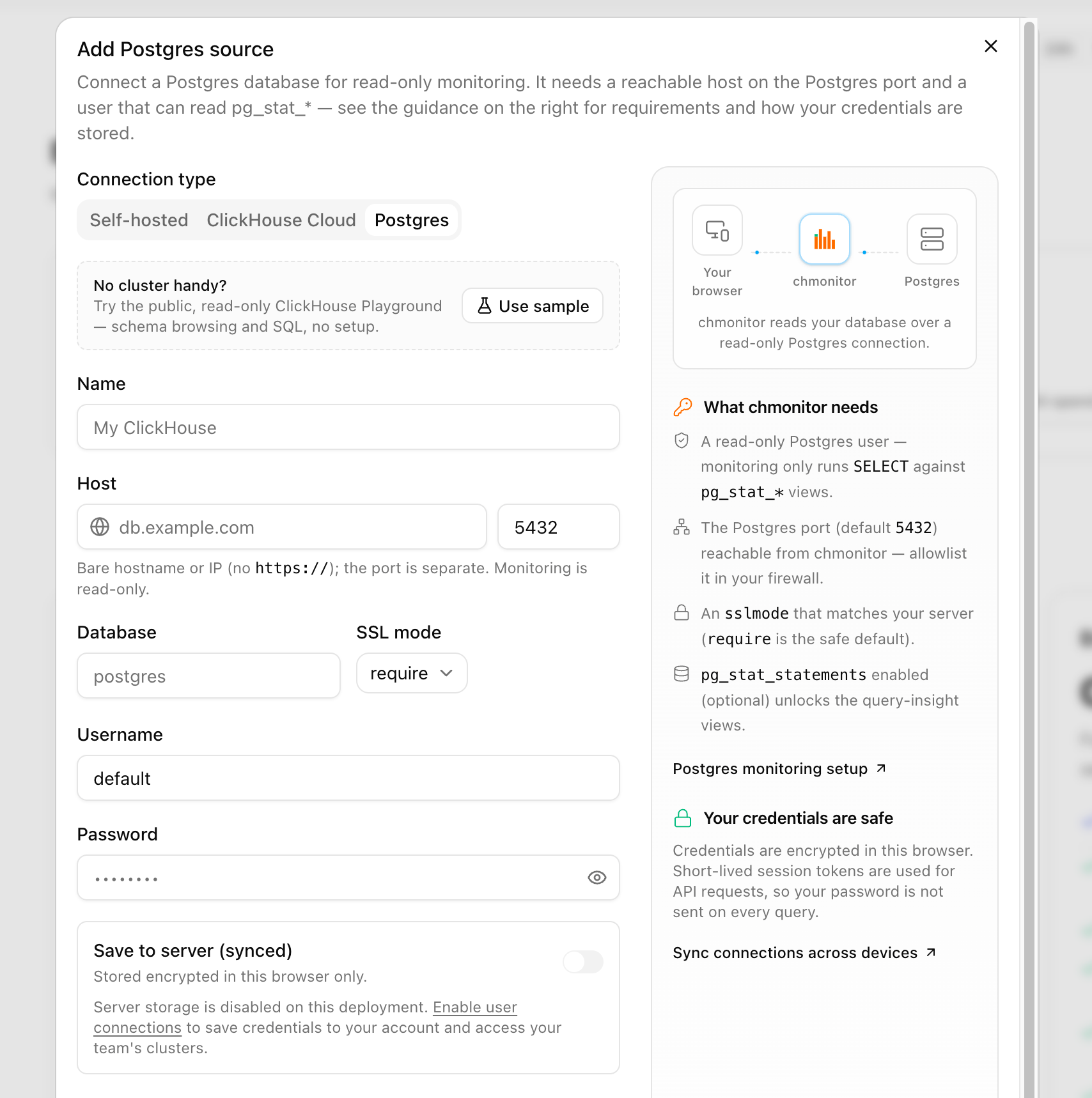Screen dimensions: 1092x1098
Task: Click the network icon beside Postgres port
Action: click(x=682, y=527)
